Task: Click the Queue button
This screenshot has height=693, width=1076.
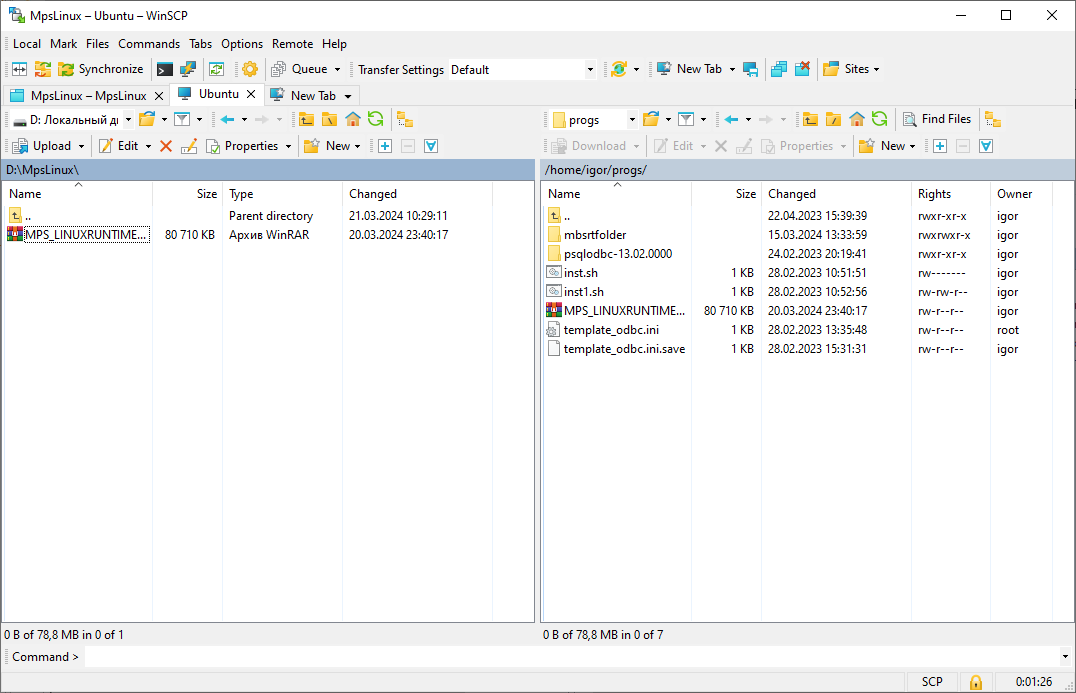Action: 300,69
